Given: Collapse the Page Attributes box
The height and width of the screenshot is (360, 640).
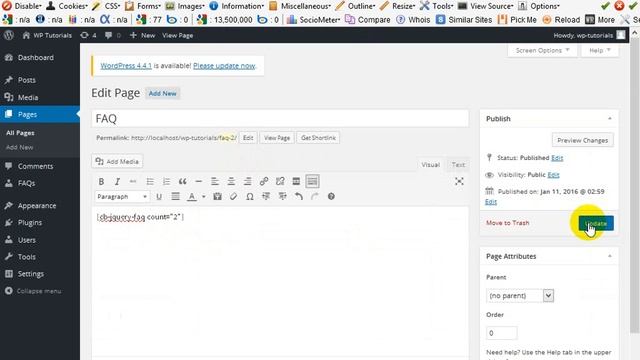Looking at the screenshot, I should click(610, 256).
